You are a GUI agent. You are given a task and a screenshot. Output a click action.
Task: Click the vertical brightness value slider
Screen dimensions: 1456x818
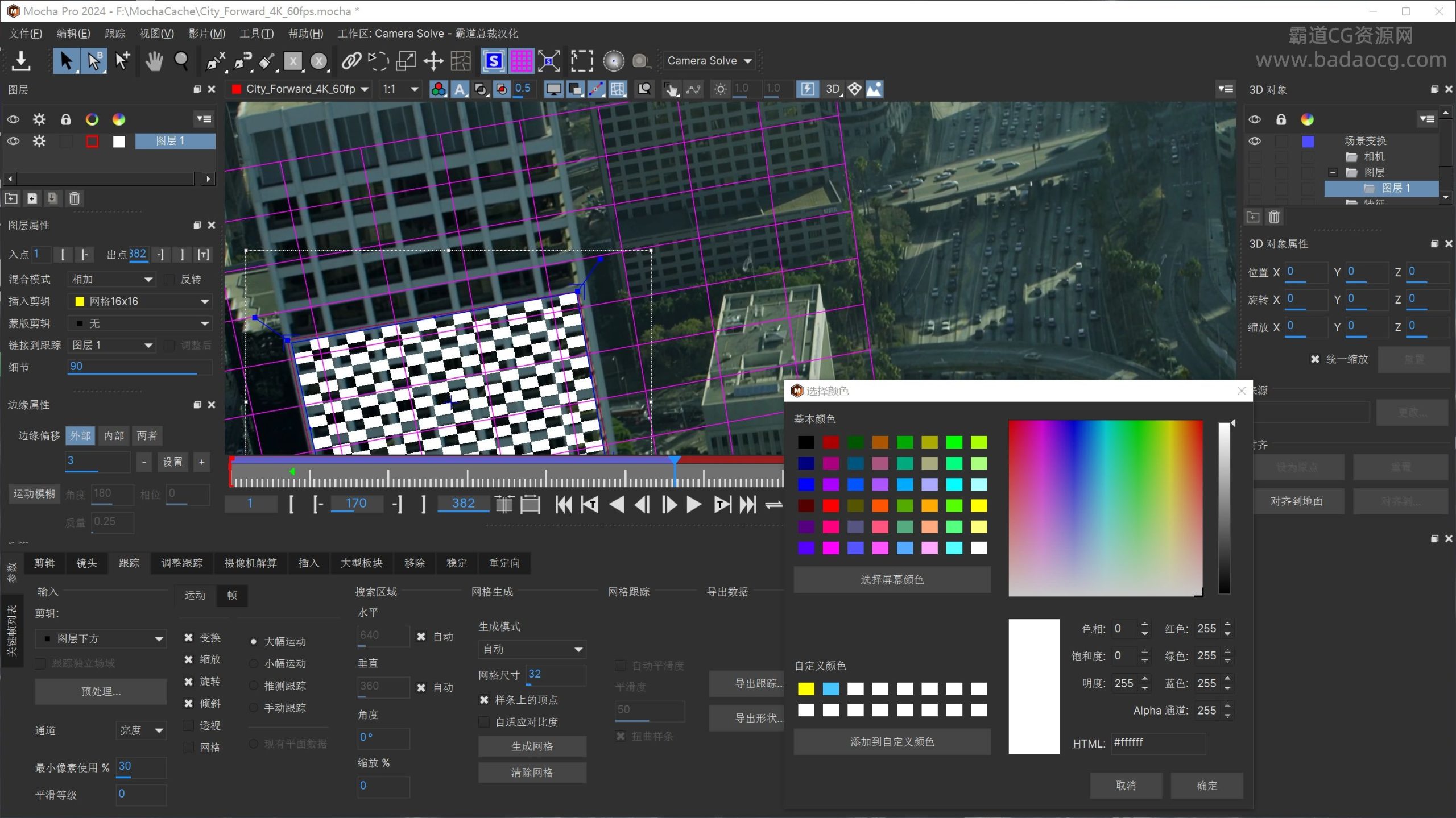(x=1224, y=508)
